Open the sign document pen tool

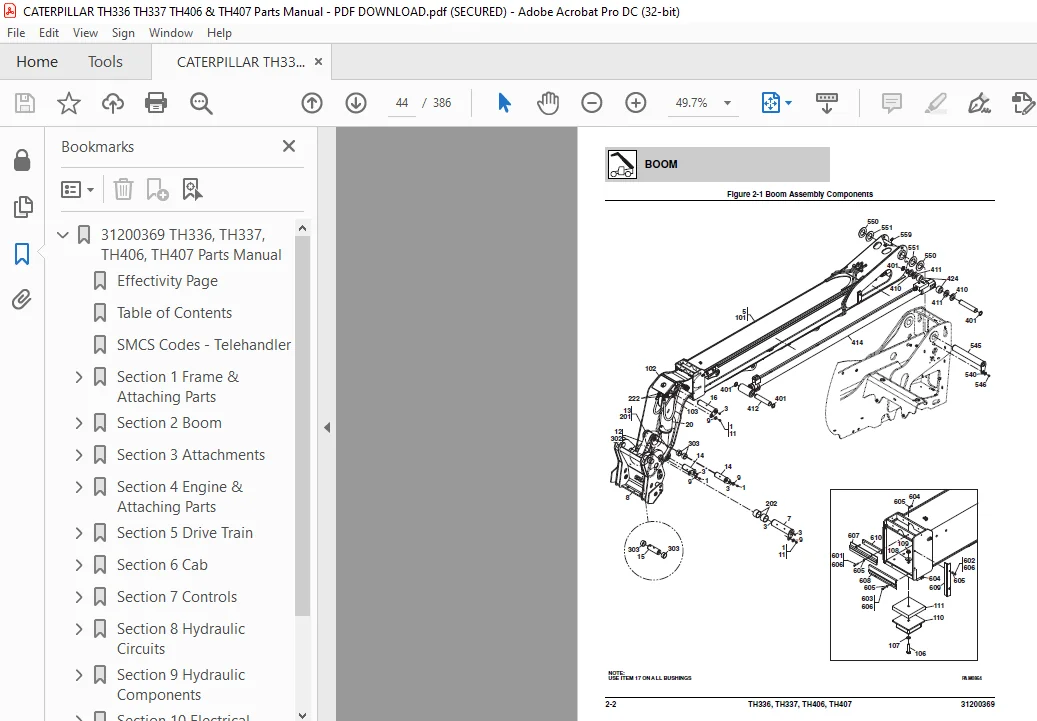[x=979, y=103]
